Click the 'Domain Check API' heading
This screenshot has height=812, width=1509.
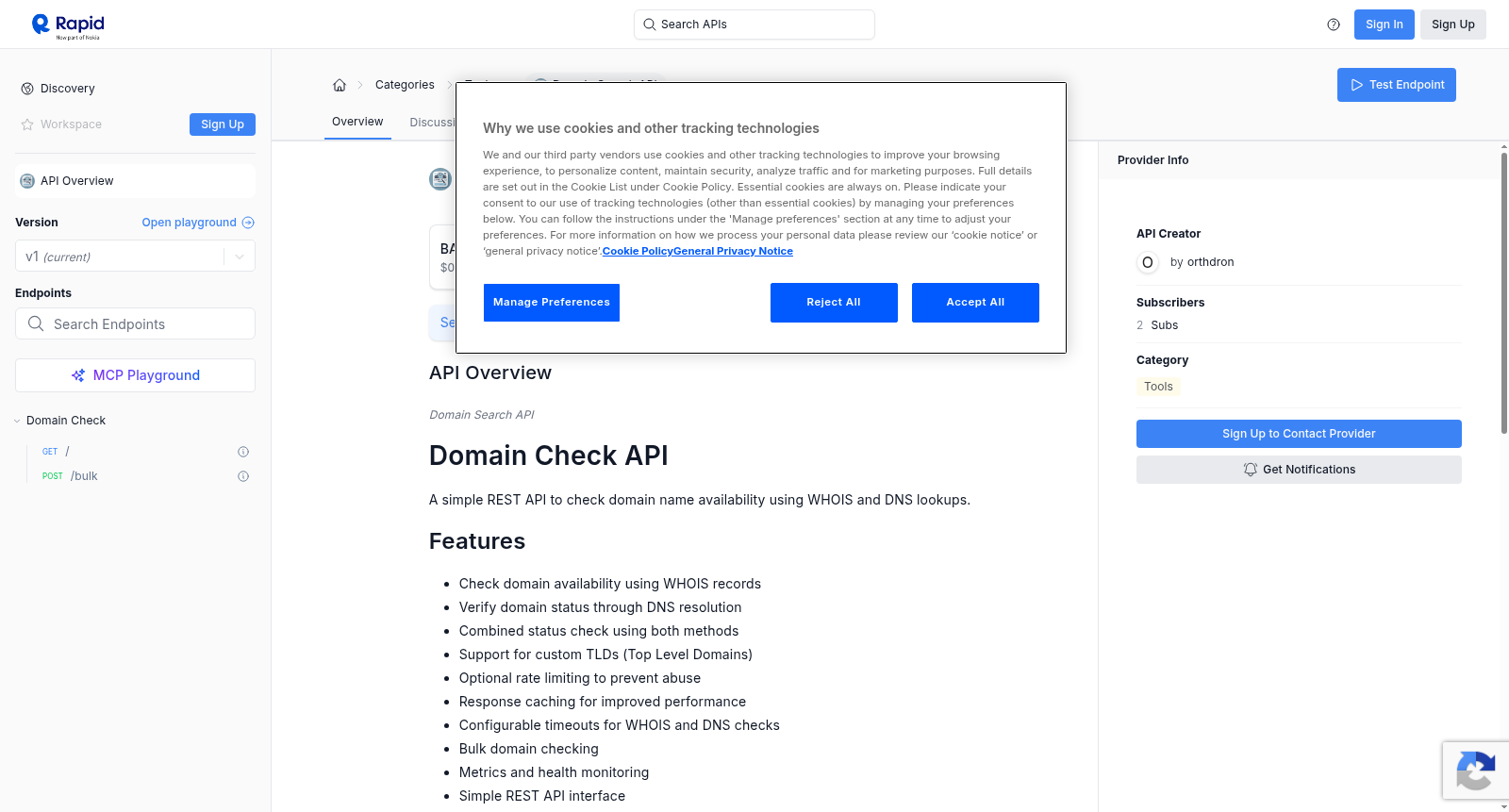(x=548, y=456)
